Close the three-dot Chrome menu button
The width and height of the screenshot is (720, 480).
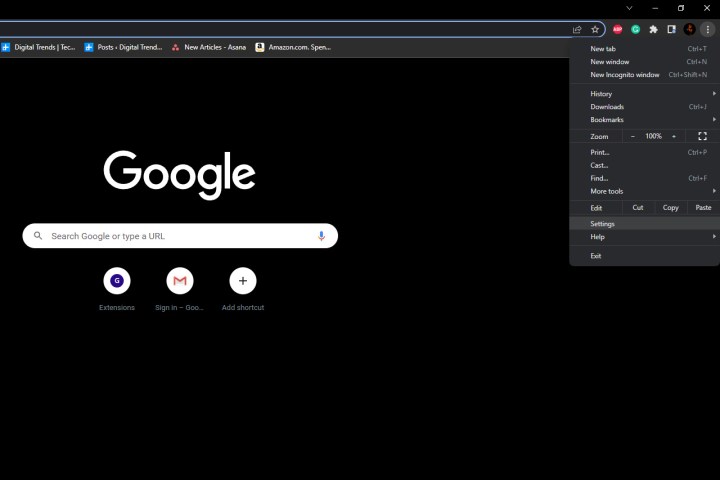coord(708,29)
